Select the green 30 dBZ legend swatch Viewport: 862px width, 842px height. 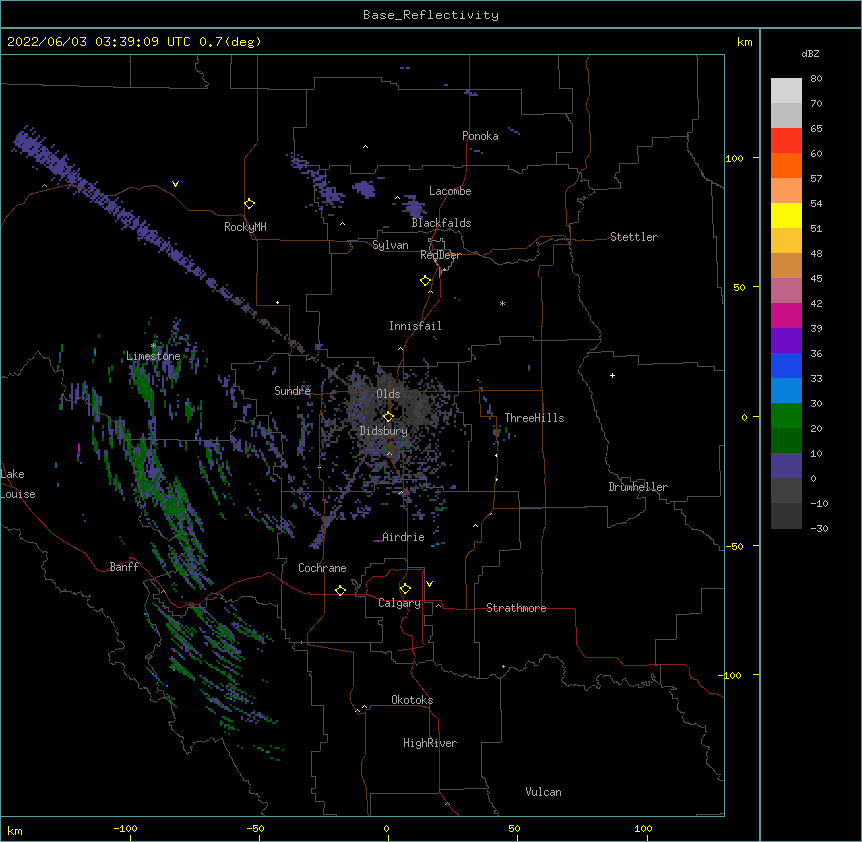click(786, 416)
